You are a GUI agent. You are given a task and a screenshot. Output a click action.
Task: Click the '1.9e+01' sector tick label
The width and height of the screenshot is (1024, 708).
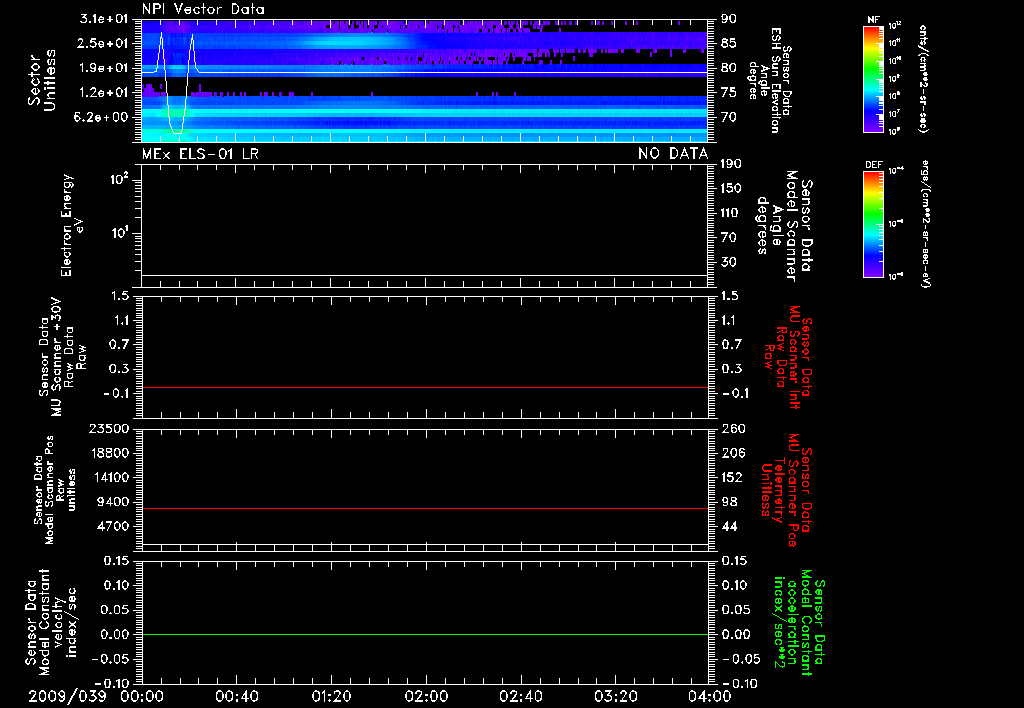pyautogui.click(x=104, y=68)
